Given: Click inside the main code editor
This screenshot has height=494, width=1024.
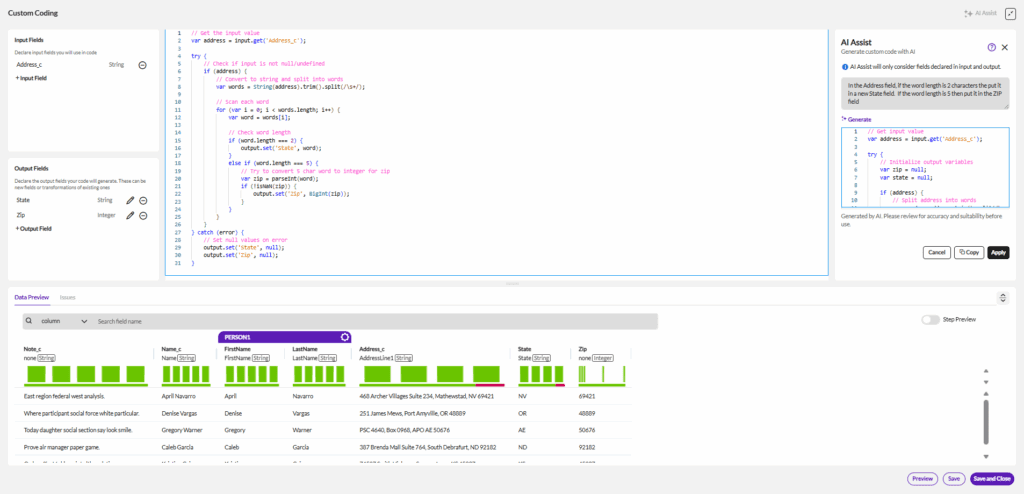Looking at the screenshot, I should point(496,152).
